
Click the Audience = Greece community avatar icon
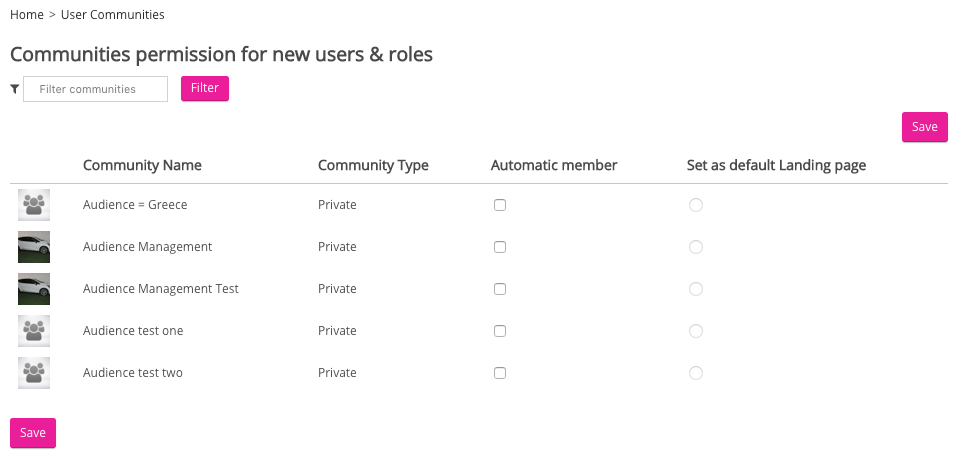(34, 205)
